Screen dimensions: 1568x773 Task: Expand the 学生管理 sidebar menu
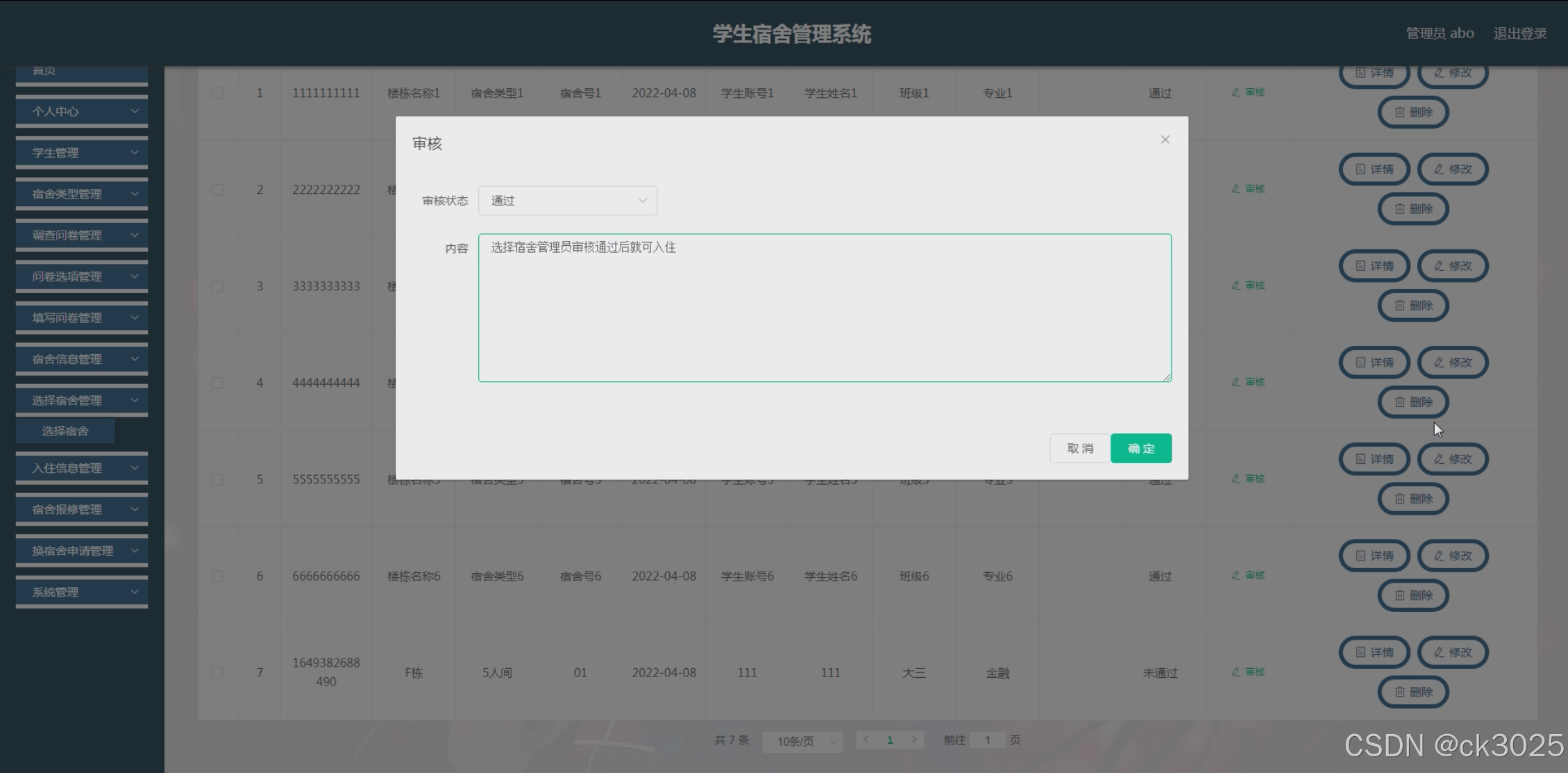pyautogui.click(x=82, y=153)
